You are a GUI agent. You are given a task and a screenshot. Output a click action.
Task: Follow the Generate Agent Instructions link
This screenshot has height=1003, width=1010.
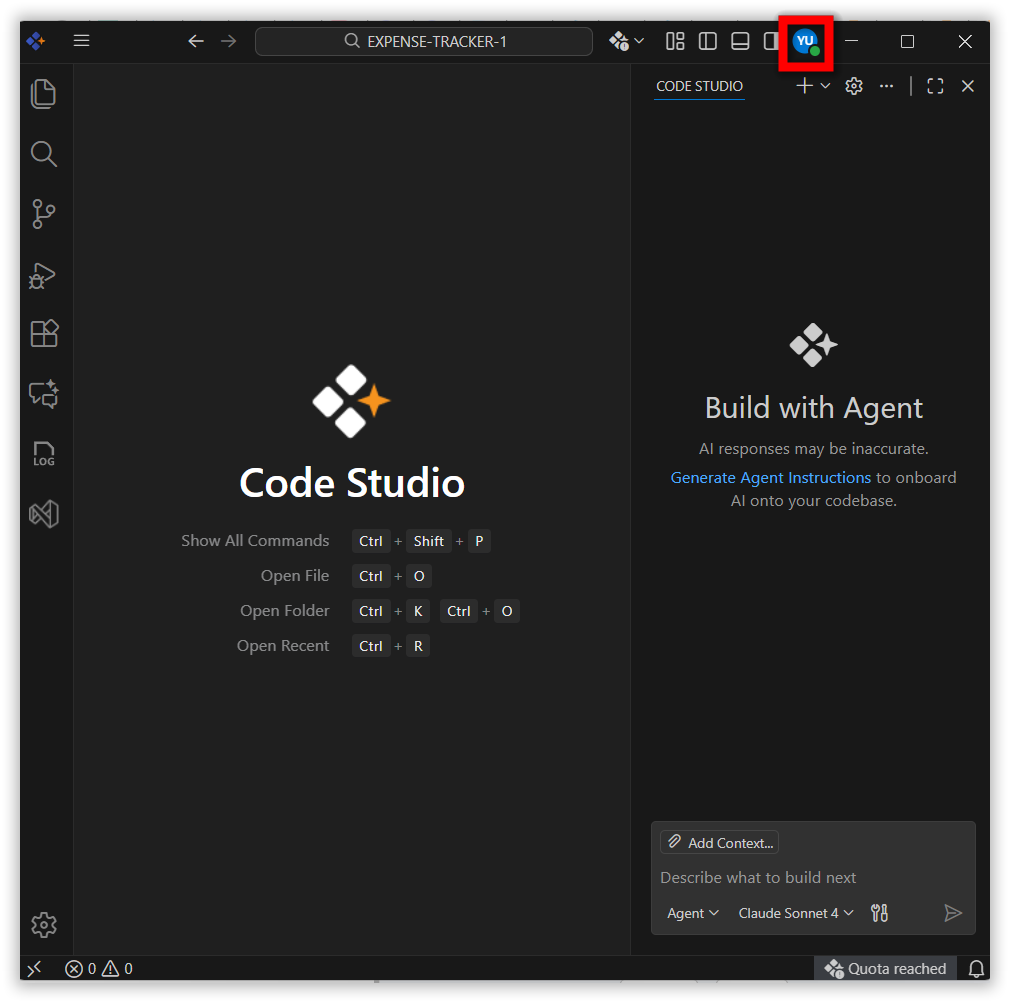(770, 478)
